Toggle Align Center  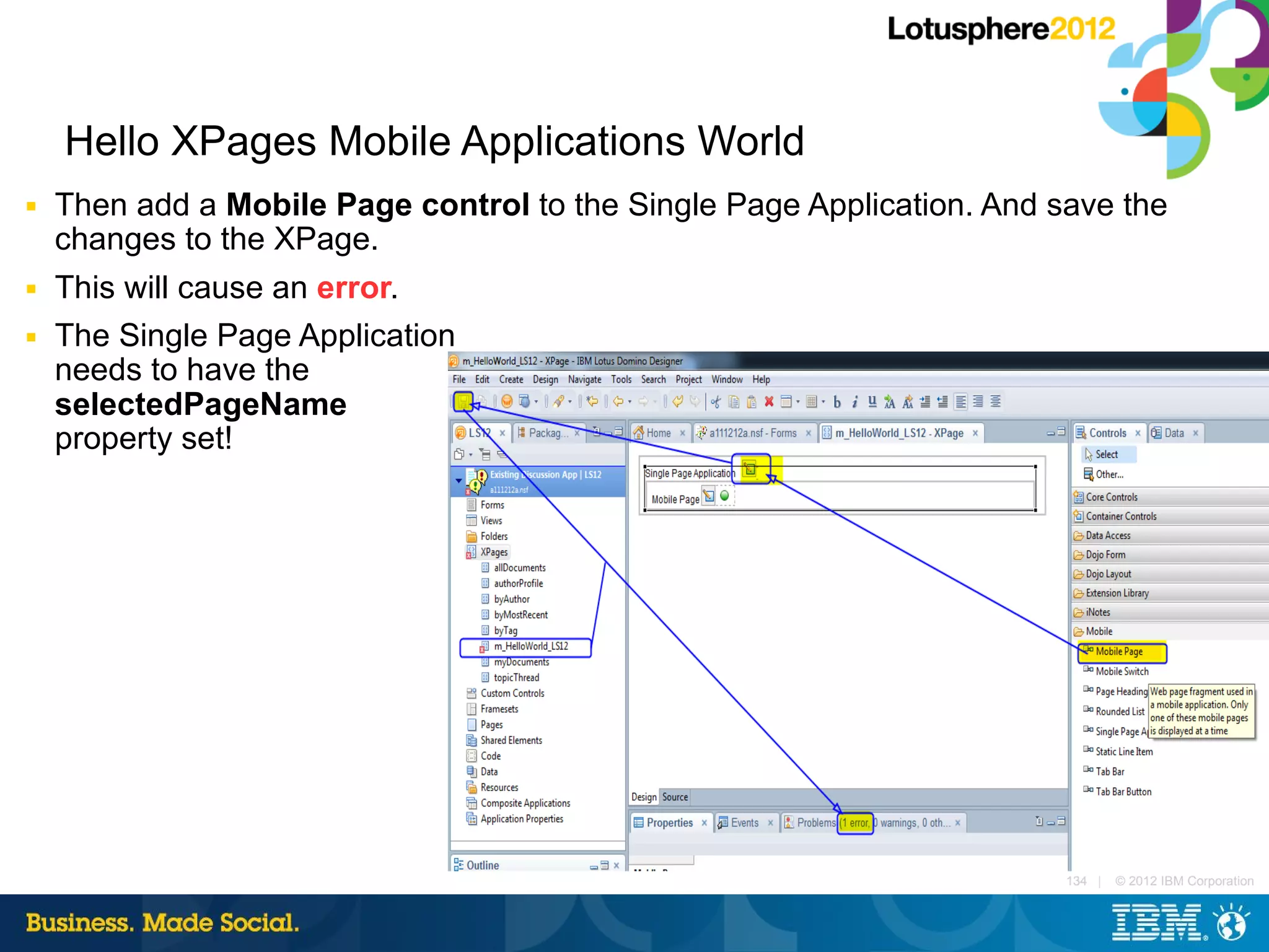pos(995,402)
